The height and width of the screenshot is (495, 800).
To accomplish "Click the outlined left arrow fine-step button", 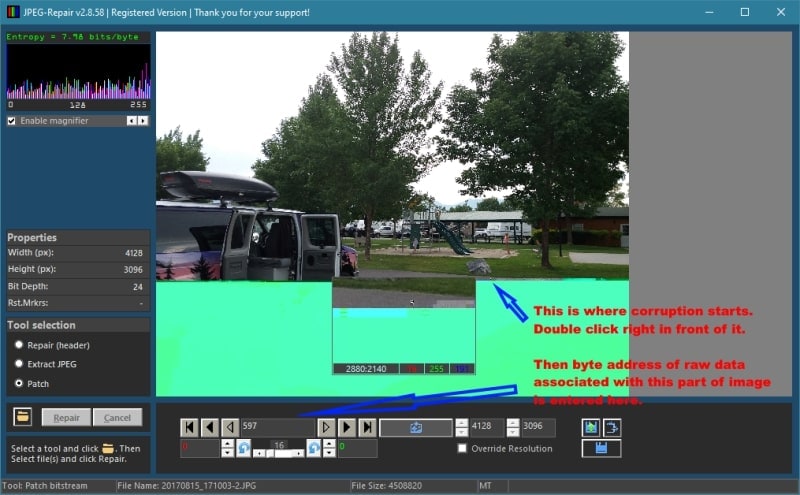I will pos(230,427).
